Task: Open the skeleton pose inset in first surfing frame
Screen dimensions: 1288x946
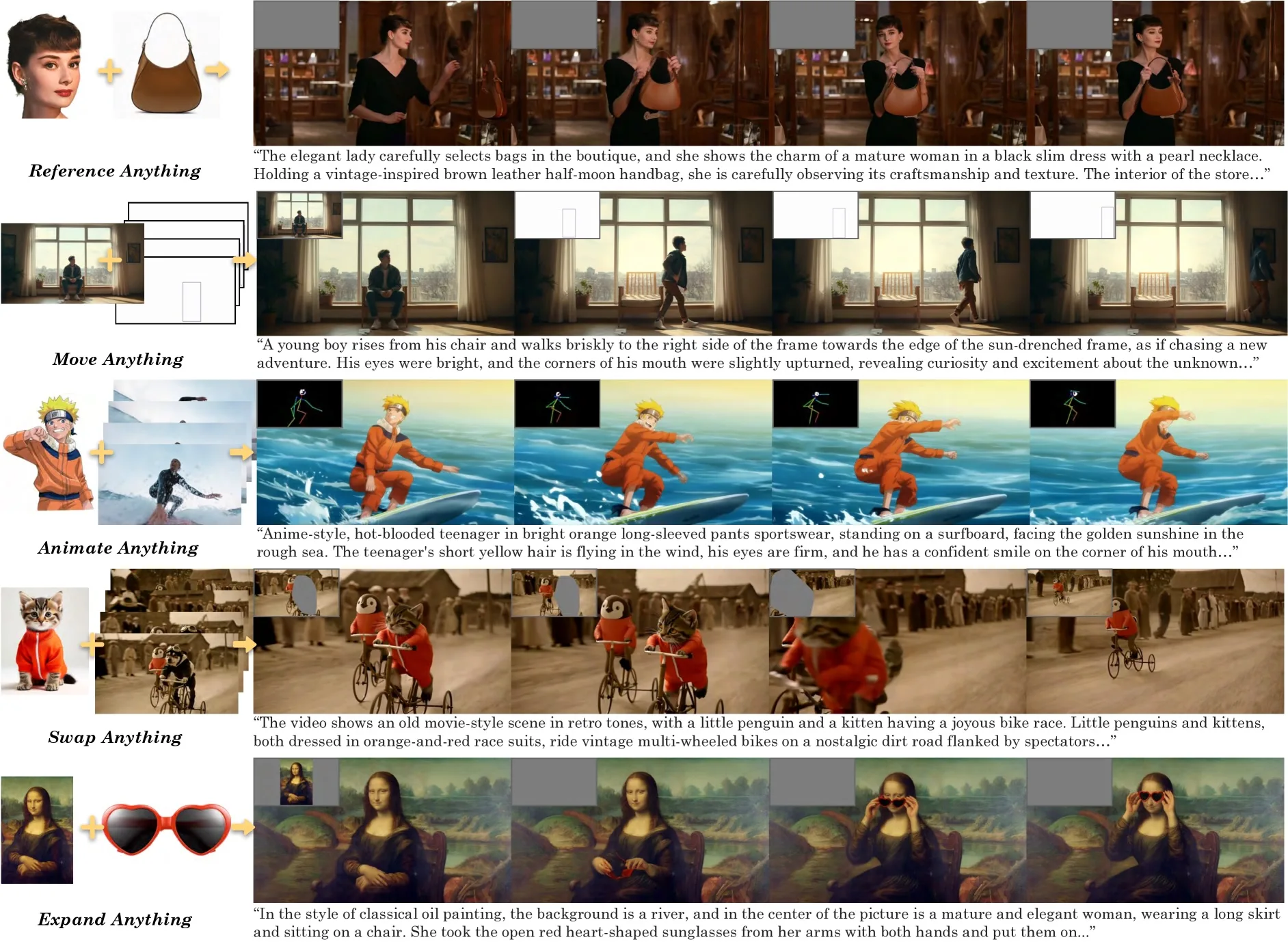Action: 299,404
